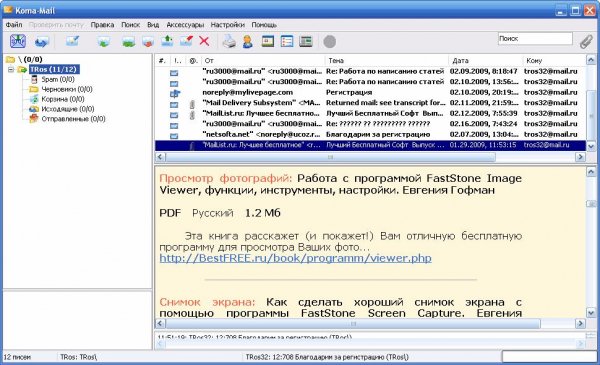Open the Корзина (0/0) folder
This screenshot has width=600, height=365.
click(63, 99)
